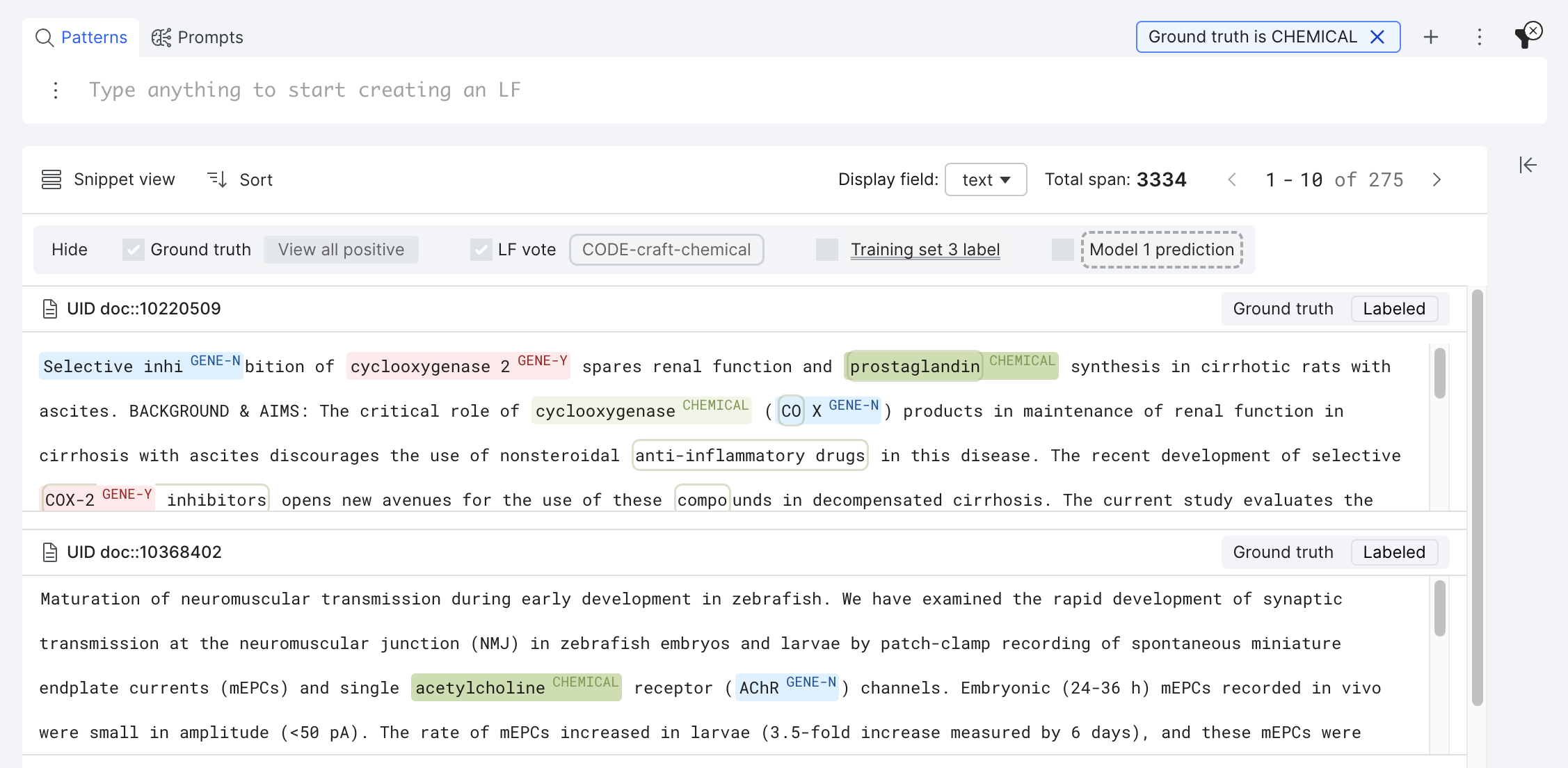Add a new filter with plus icon
Viewport: 1568px width, 768px height.
(1431, 37)
